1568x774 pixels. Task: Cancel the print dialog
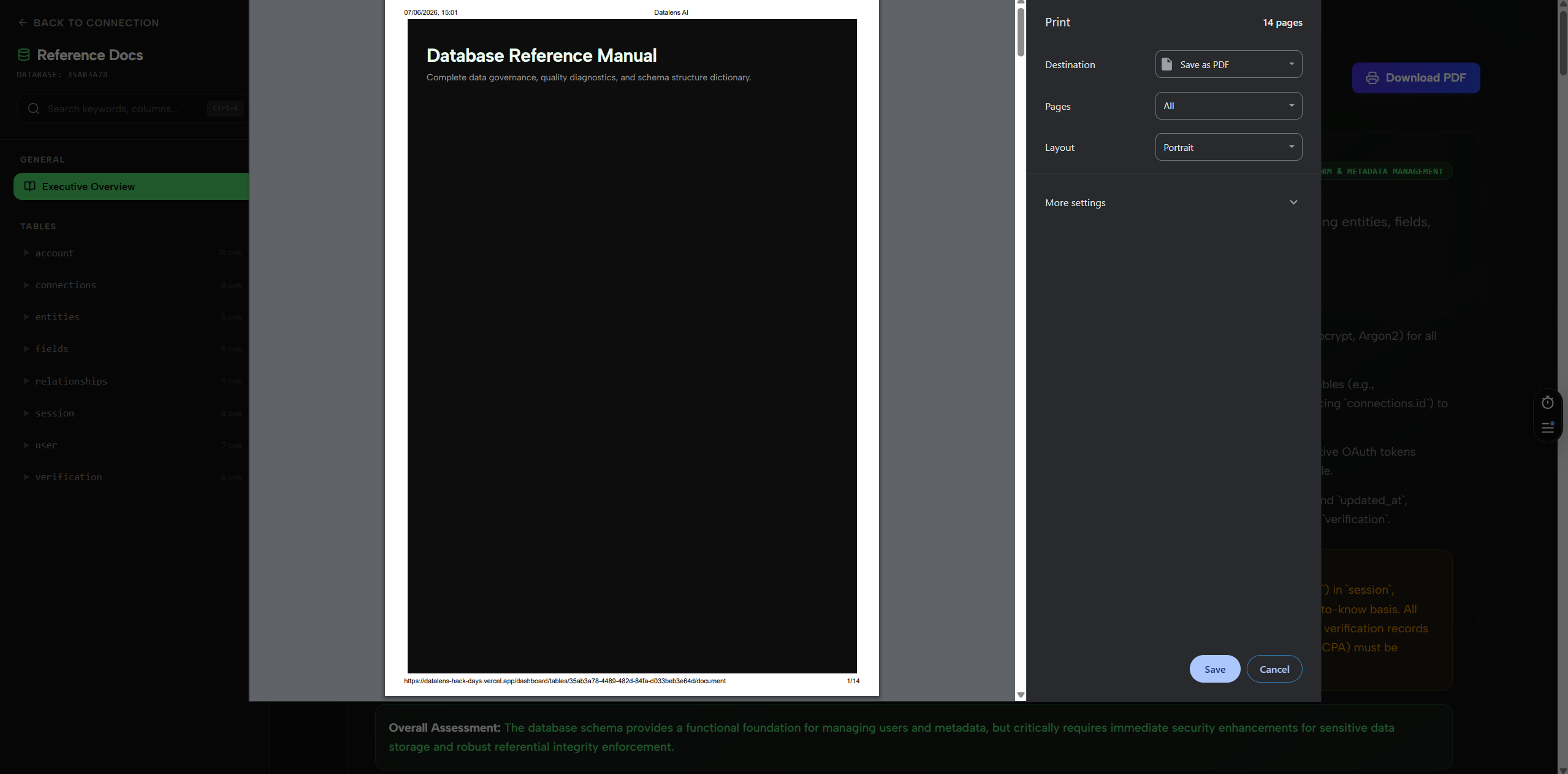(x=1274, y=669)
